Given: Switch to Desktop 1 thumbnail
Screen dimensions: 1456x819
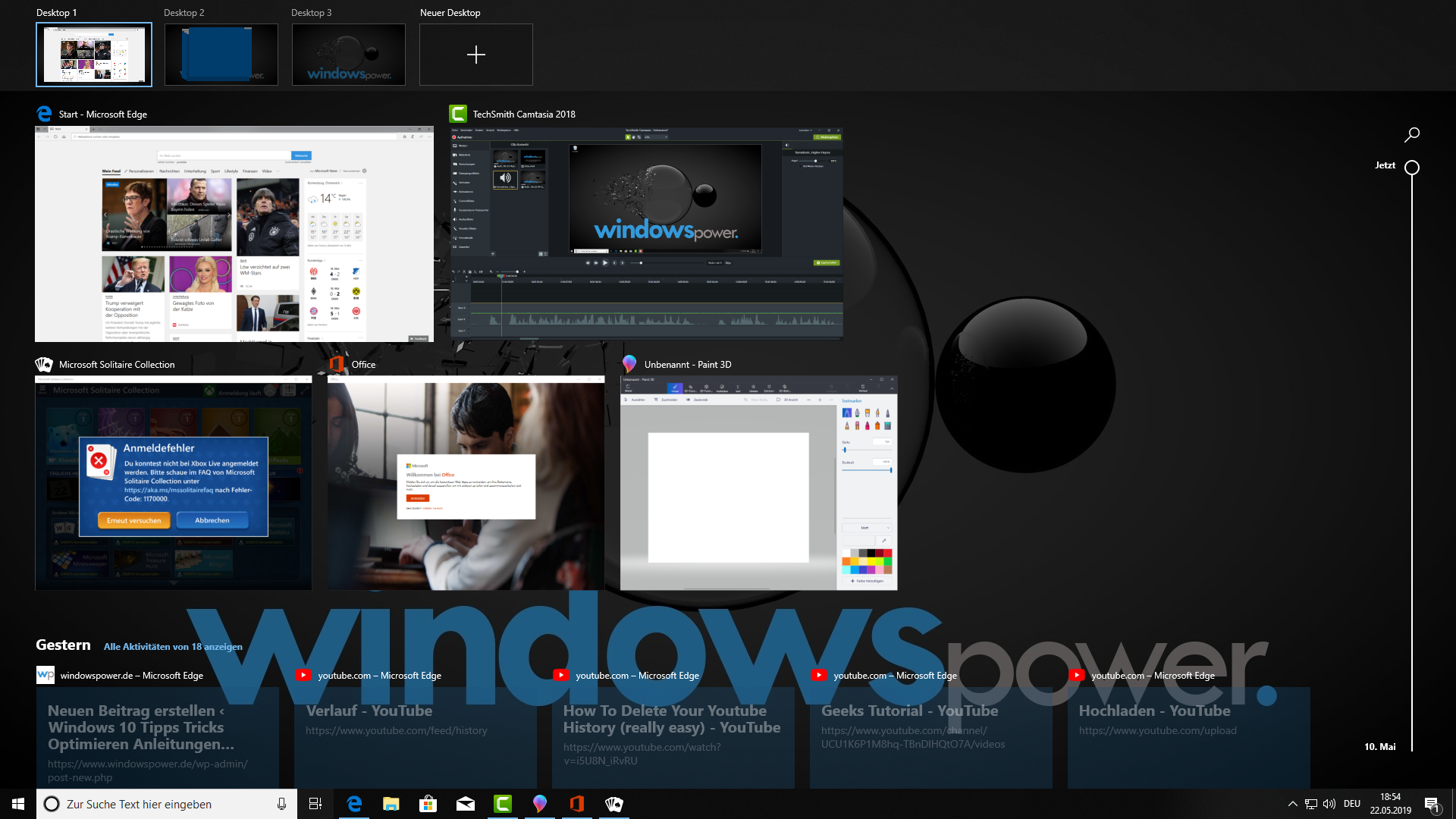Looking at the screenshot, I should (94, 55).
